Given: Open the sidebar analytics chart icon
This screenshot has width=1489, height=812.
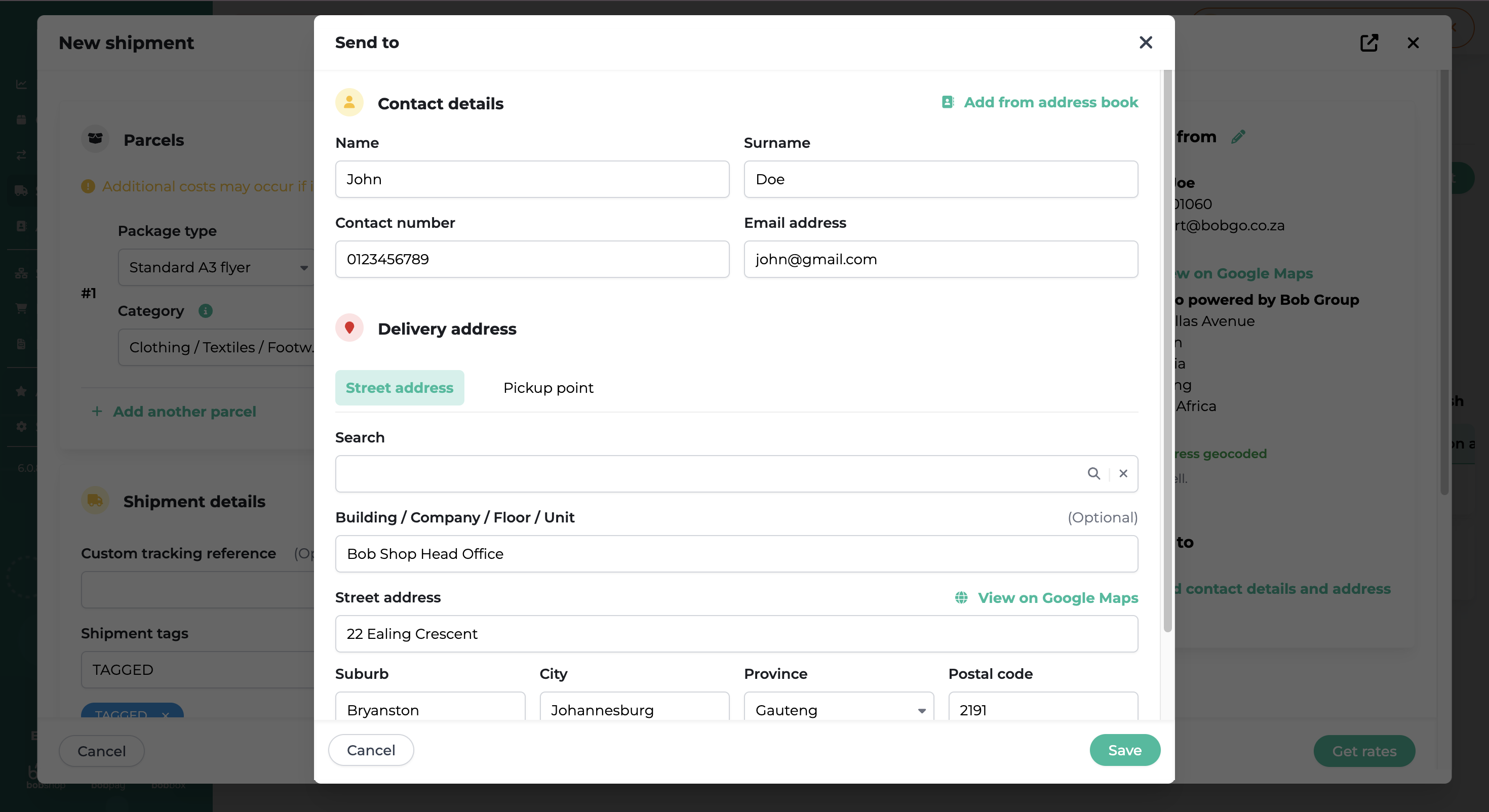Looking at the screenshot, I should [21, 85].
